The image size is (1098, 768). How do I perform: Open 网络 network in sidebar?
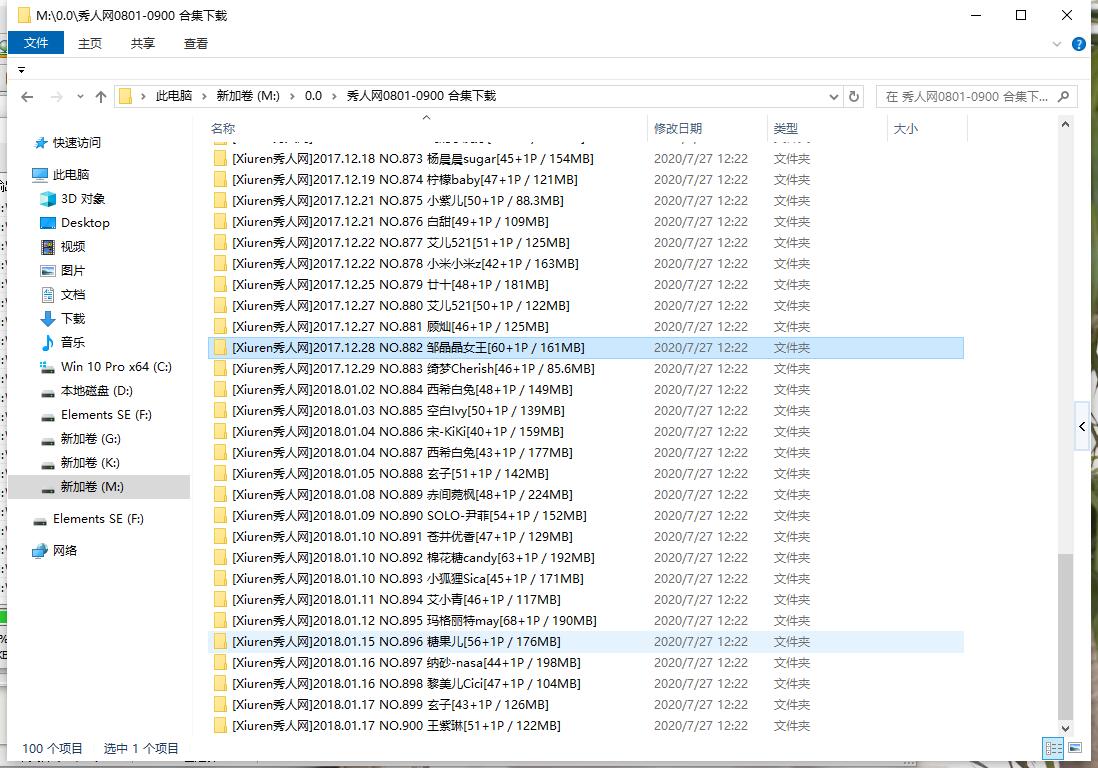55,550
